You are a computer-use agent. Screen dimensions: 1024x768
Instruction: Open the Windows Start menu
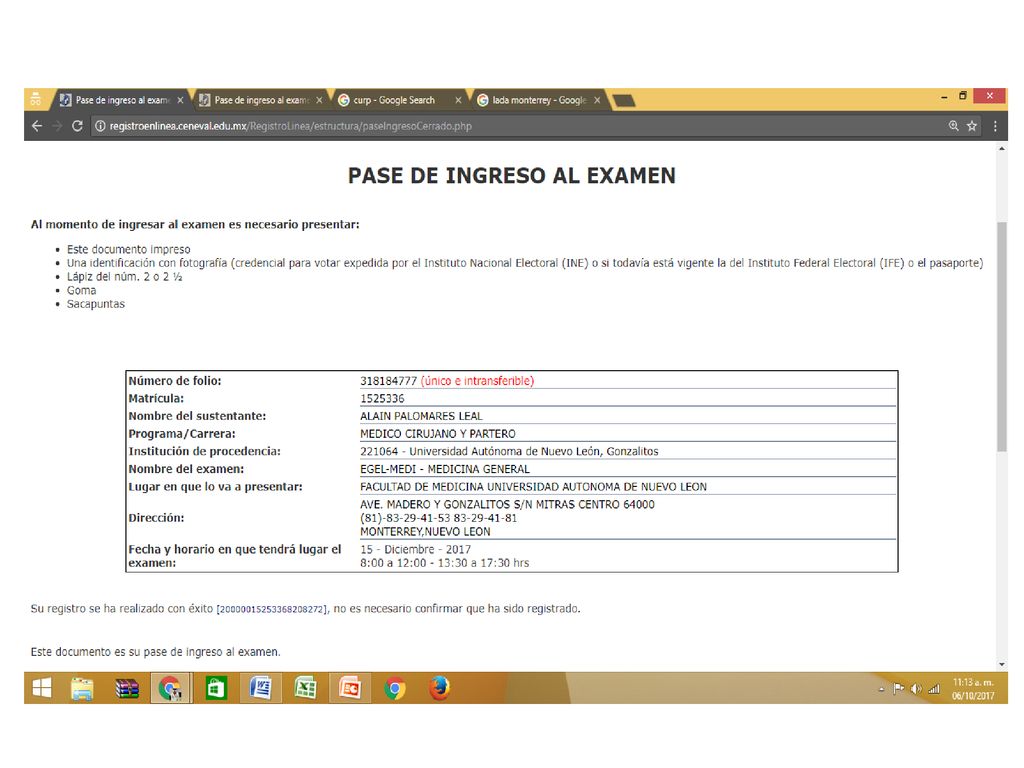point(42,688)
